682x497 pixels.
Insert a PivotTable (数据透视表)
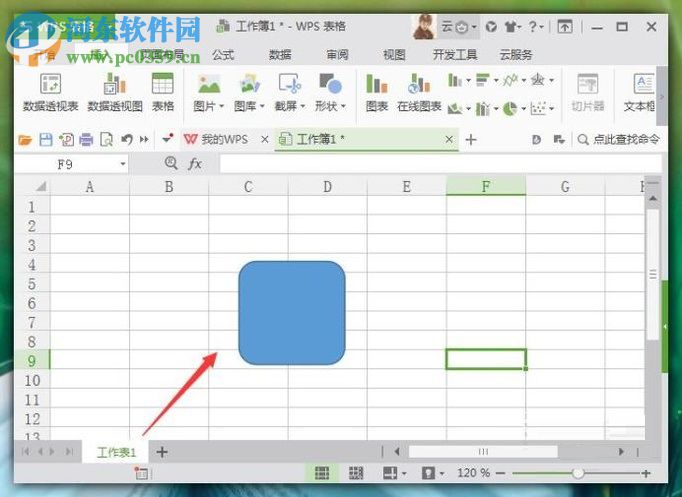tap(50, 92)
